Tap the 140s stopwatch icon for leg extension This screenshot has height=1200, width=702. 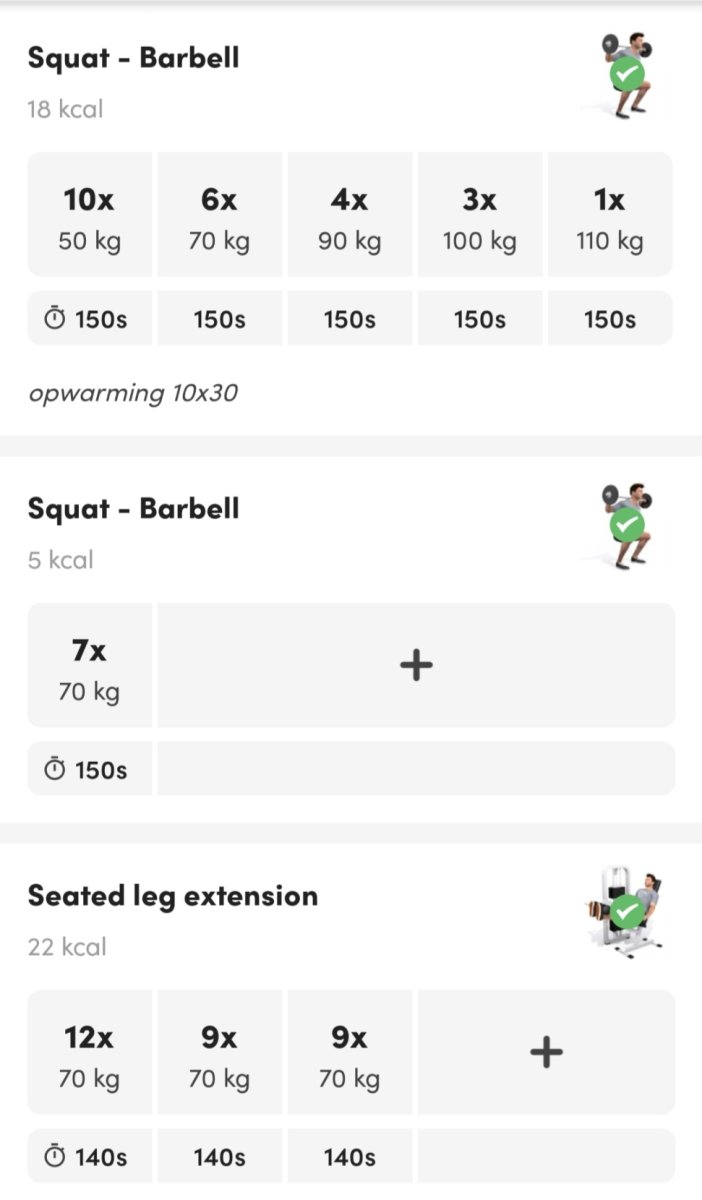(x=57, y=1157)
